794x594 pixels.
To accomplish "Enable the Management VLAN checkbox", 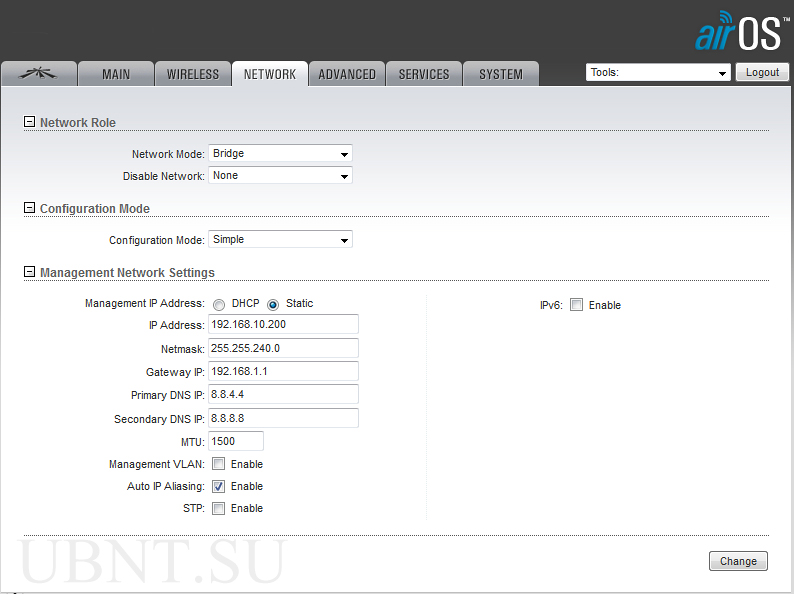I will (218, 464).
